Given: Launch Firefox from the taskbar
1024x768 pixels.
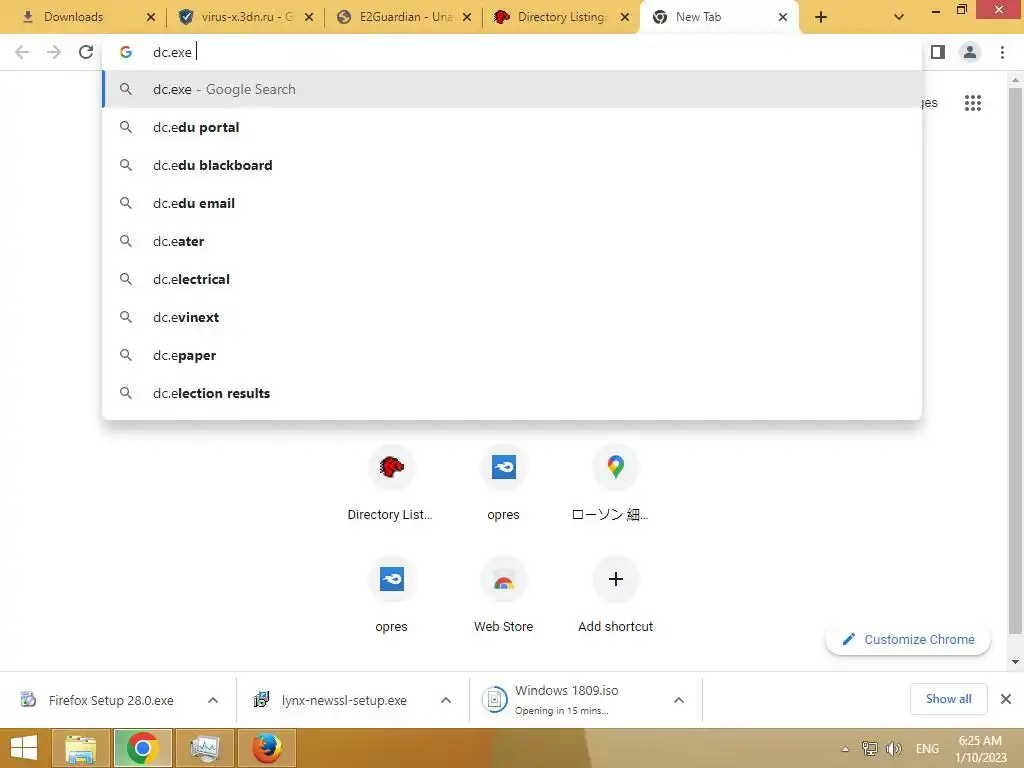Looking at the screenshot, I should [266, 748].
